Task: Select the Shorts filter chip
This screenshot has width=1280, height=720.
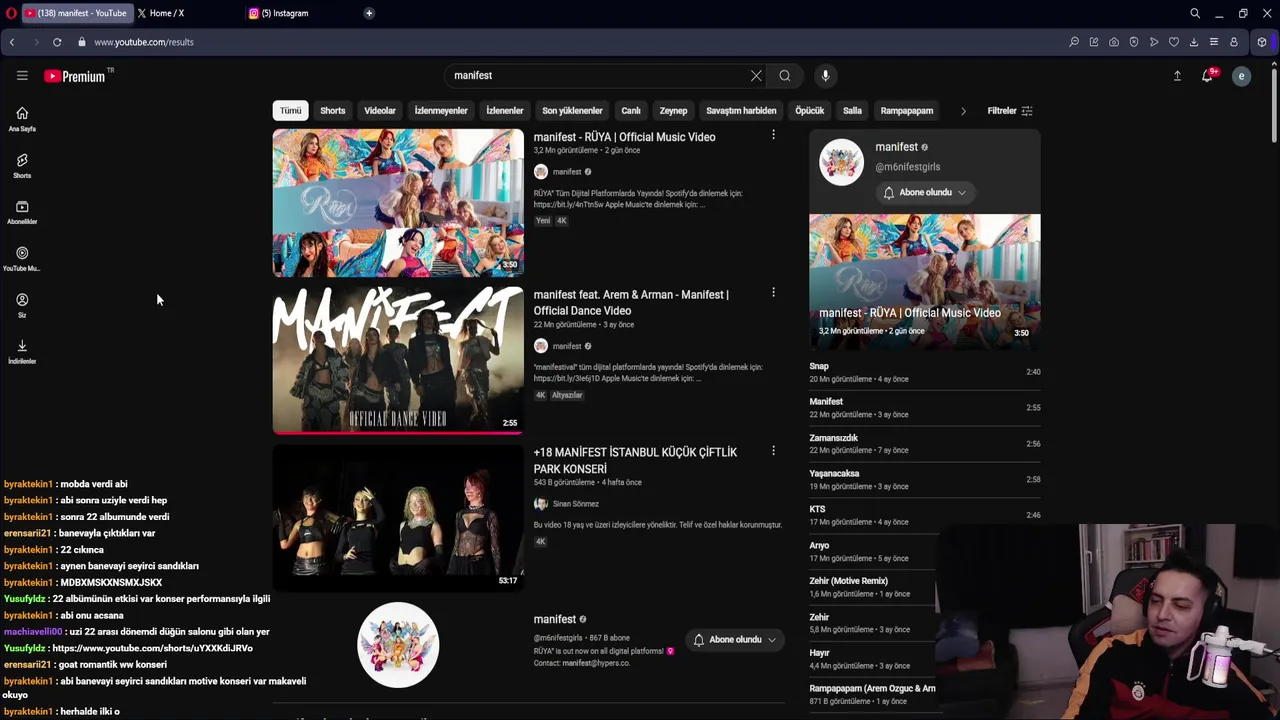Action: [x=333, y=111]
